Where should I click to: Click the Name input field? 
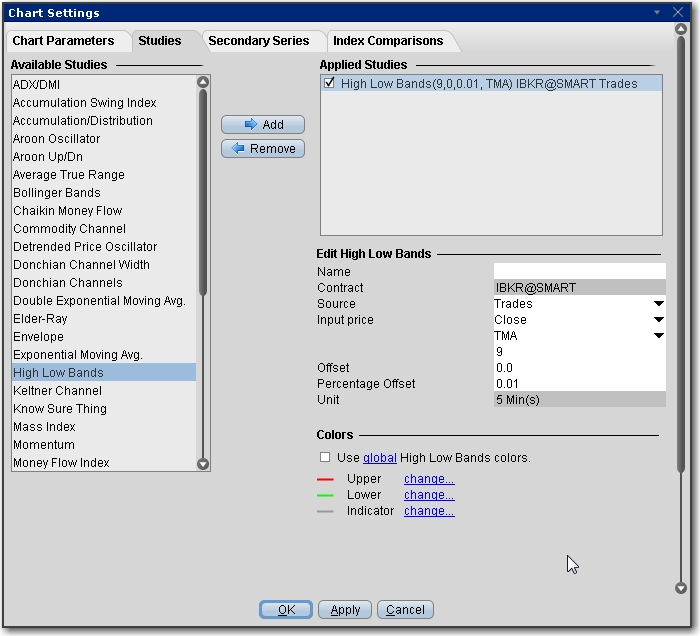tap(579, 271)
